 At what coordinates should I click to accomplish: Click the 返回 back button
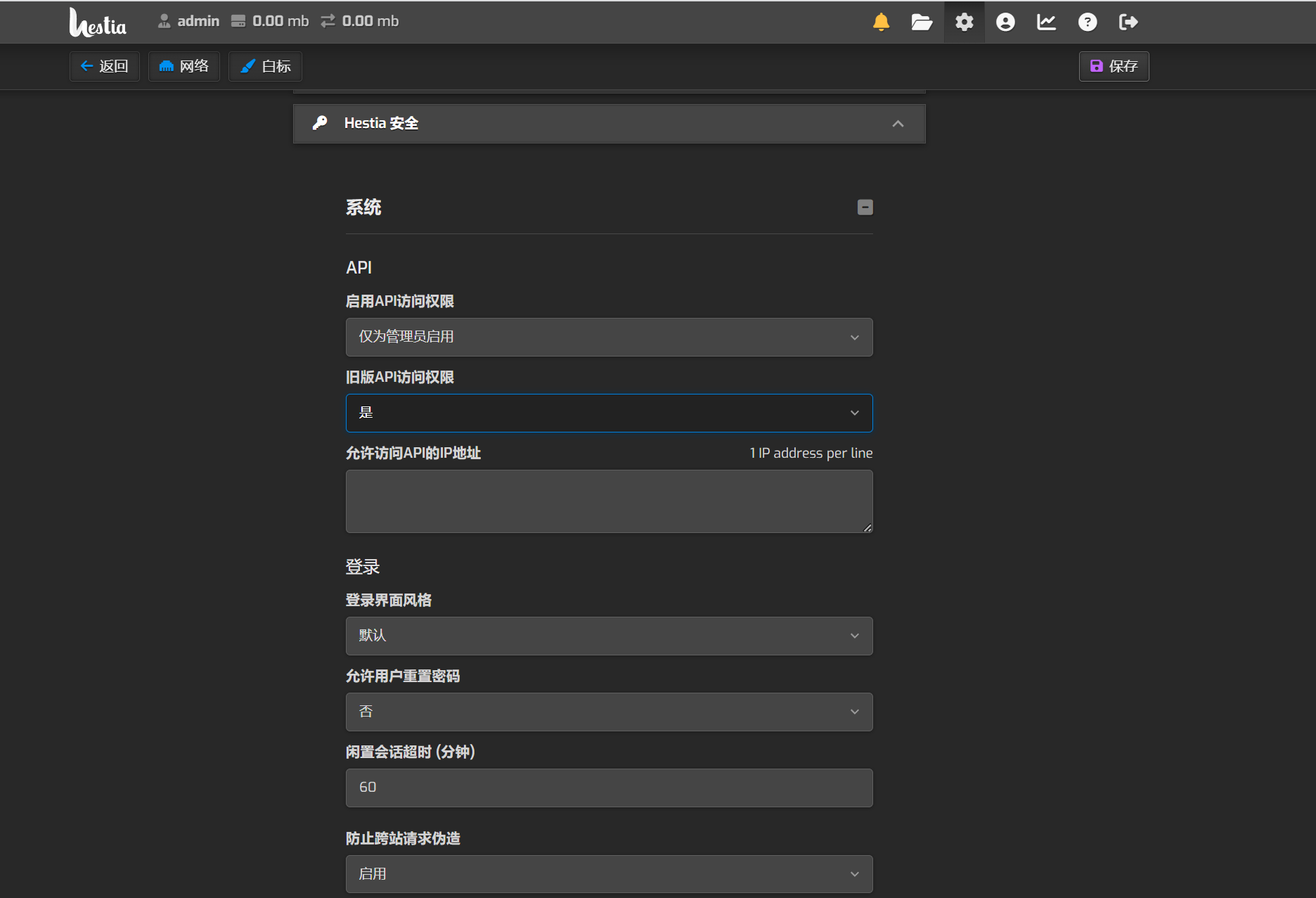(105, 66)
